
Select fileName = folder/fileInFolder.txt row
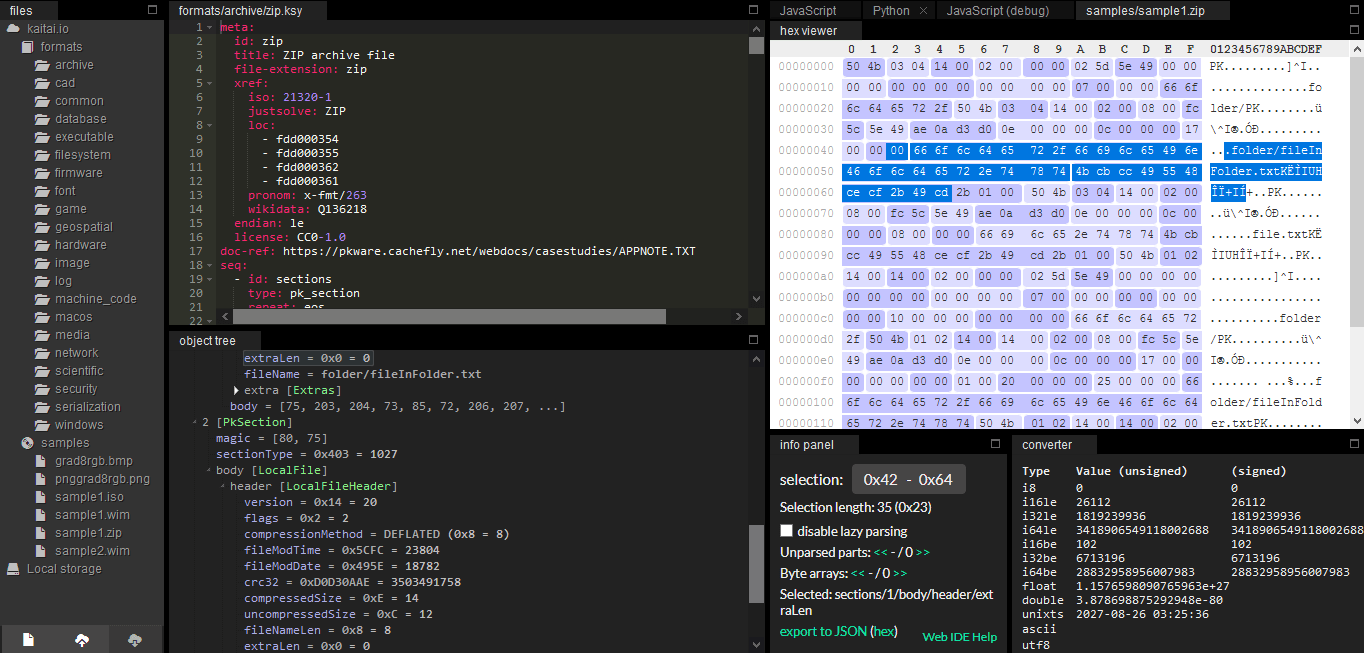pyautogui.click(x=363, y=374)
